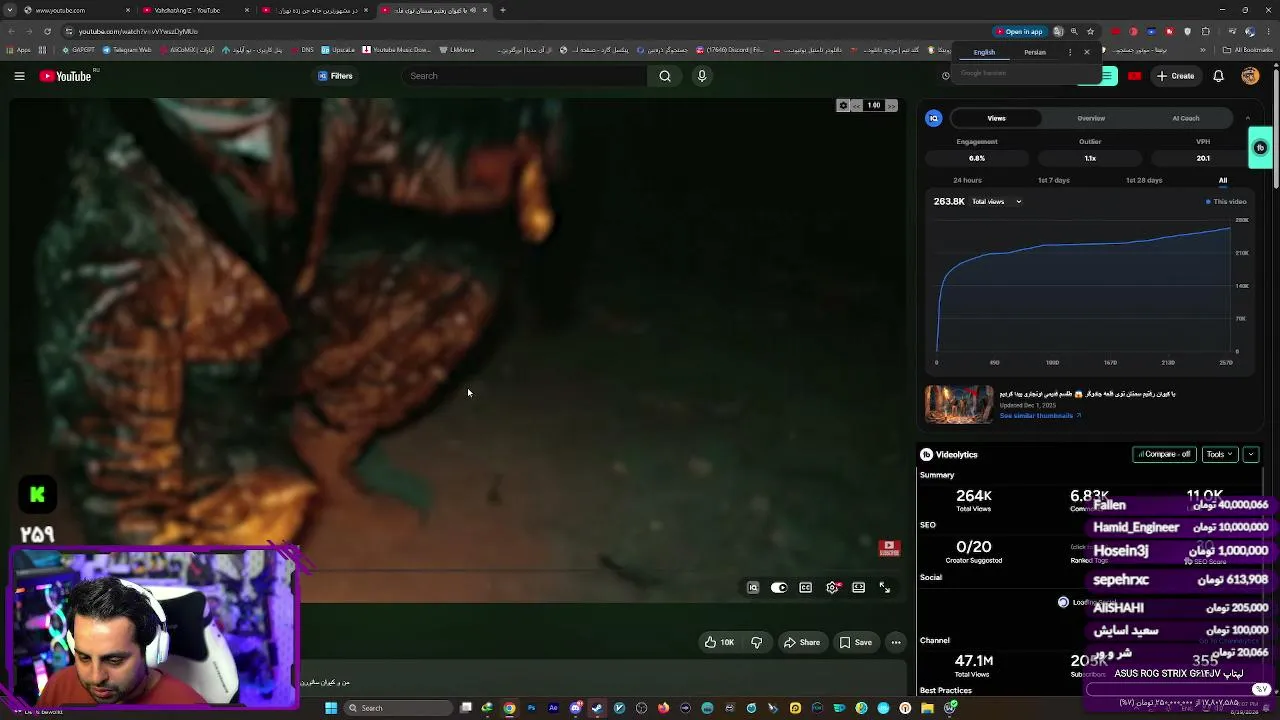The height and width of the screenshot is (720, 1280).
Task: Click the vidIQ icon in player controls
Action: tap(753, 588)
